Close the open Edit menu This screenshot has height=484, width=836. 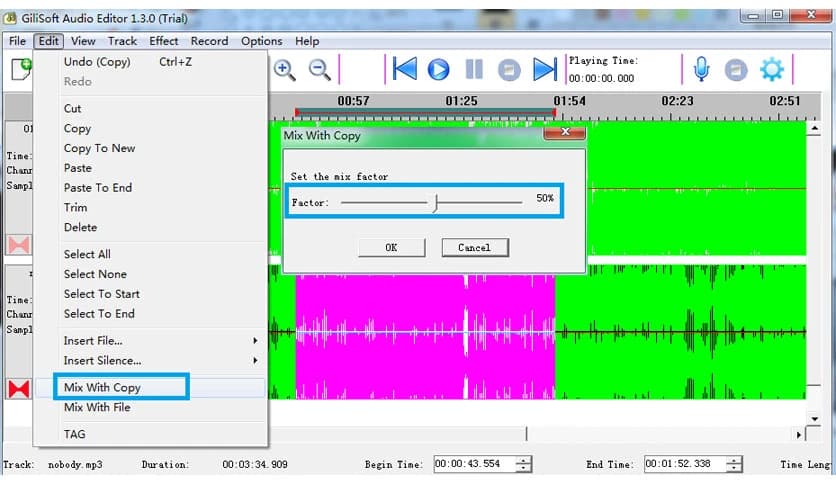coord(49,41)
